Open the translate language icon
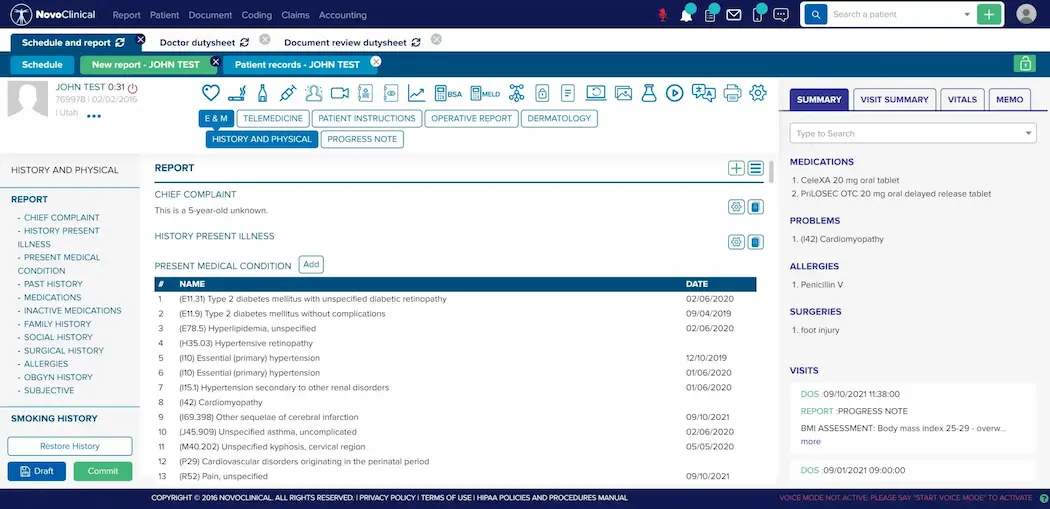 click(704, 93)
